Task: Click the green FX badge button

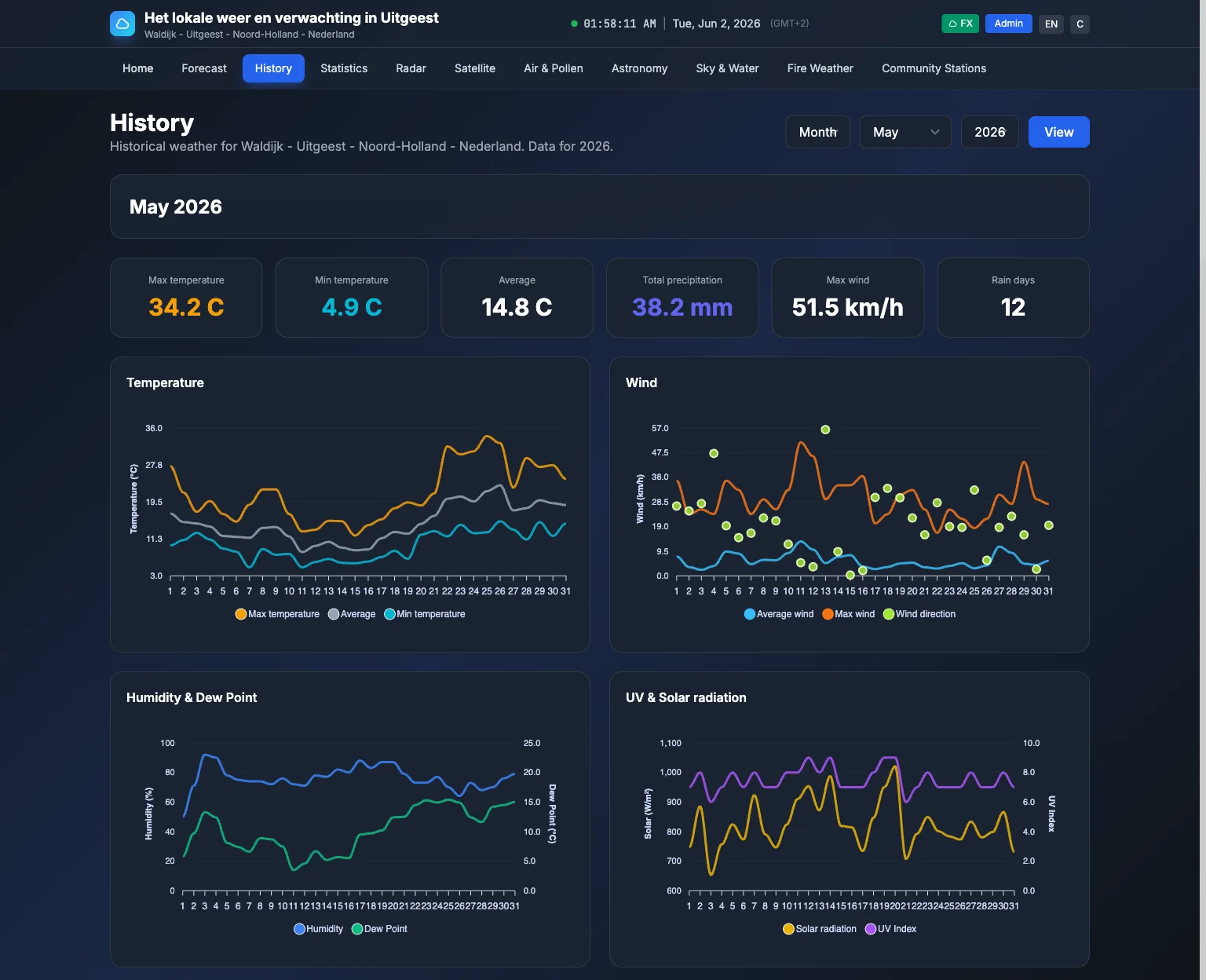Action: pyautogui.click(x=960, y=24)
